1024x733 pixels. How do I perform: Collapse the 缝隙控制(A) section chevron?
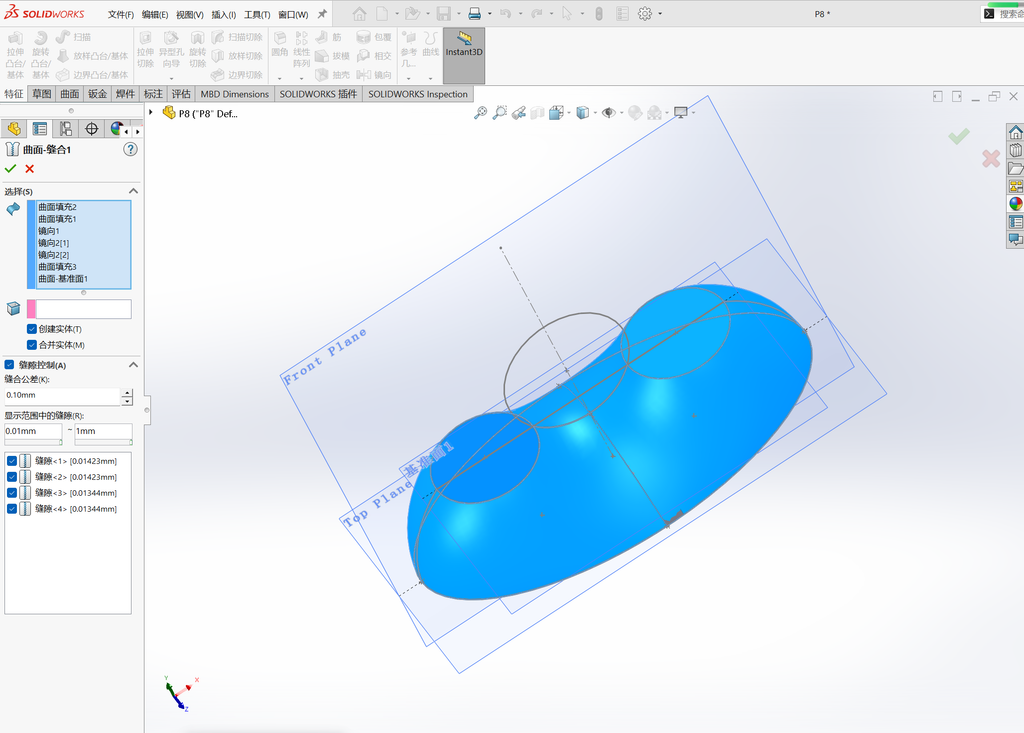pyautogui.click(x=133, y=365)
